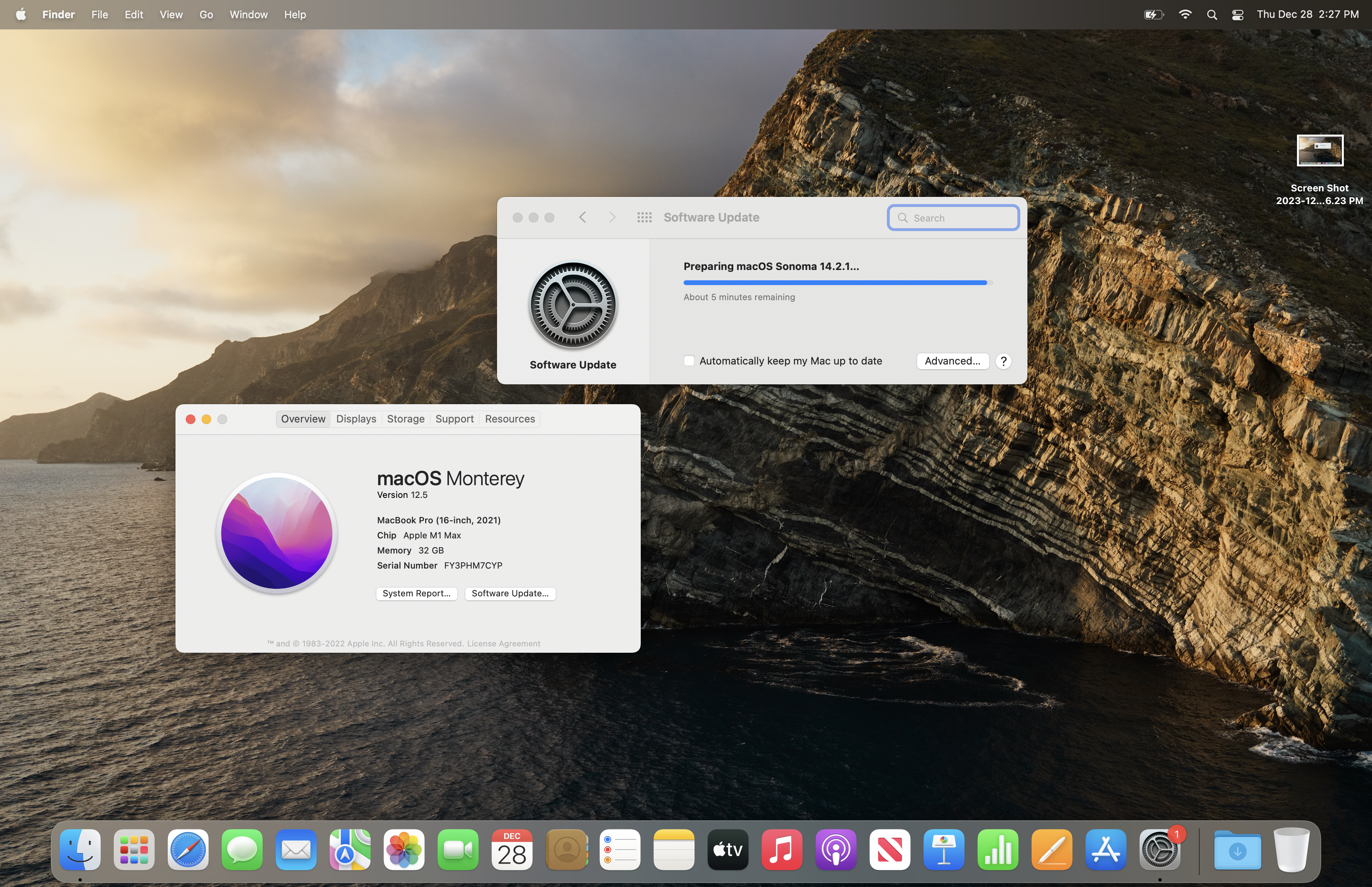Show all preferences grid in Software Update
The height and width of the screenshot is (887, 1372).
click(x=644, y=217)
